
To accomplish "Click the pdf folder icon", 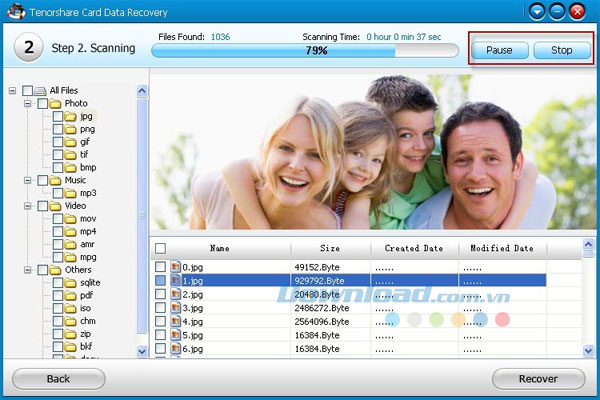I will 71,296.
